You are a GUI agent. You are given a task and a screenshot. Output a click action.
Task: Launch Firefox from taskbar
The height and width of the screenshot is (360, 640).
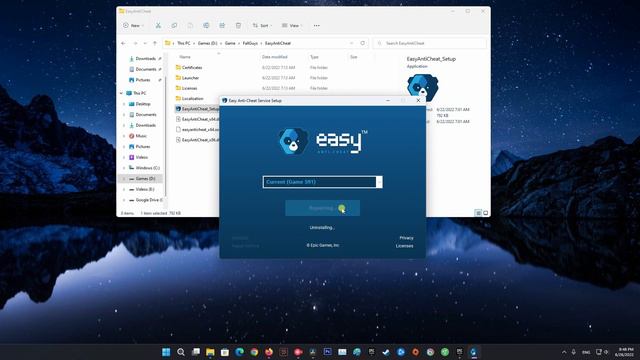point(269,352)
